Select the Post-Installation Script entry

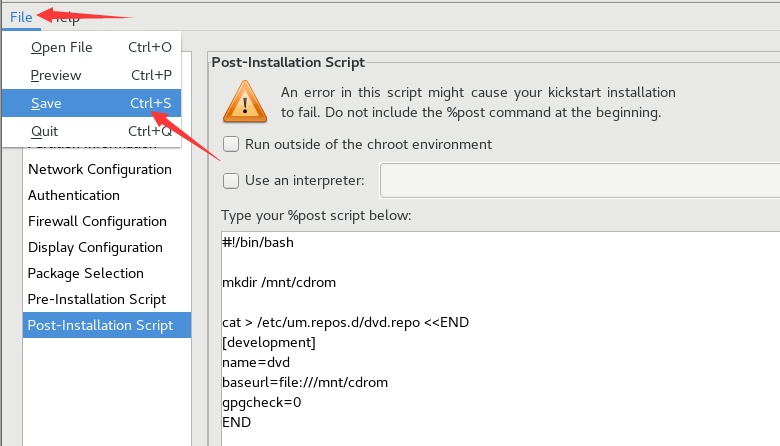[106, 325]
